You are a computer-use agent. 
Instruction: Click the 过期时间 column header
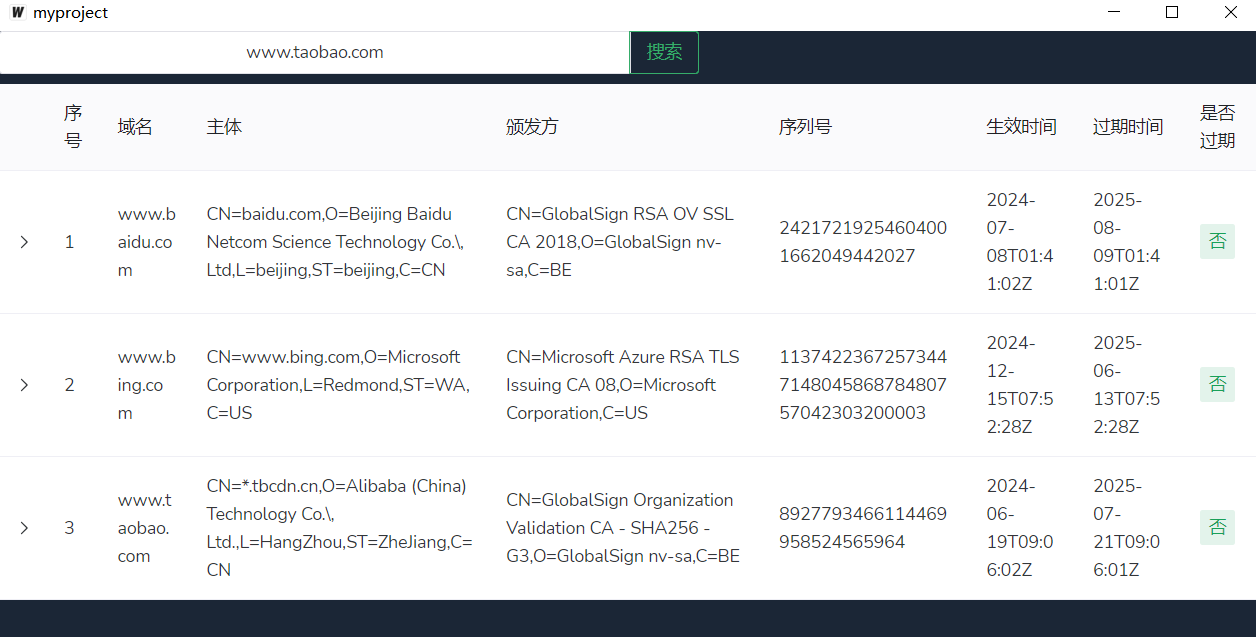[1128, 127]
